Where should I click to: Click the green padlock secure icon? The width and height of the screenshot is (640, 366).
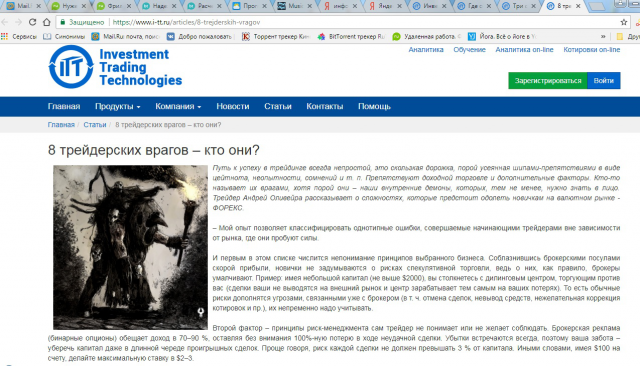tap(62, 22)
